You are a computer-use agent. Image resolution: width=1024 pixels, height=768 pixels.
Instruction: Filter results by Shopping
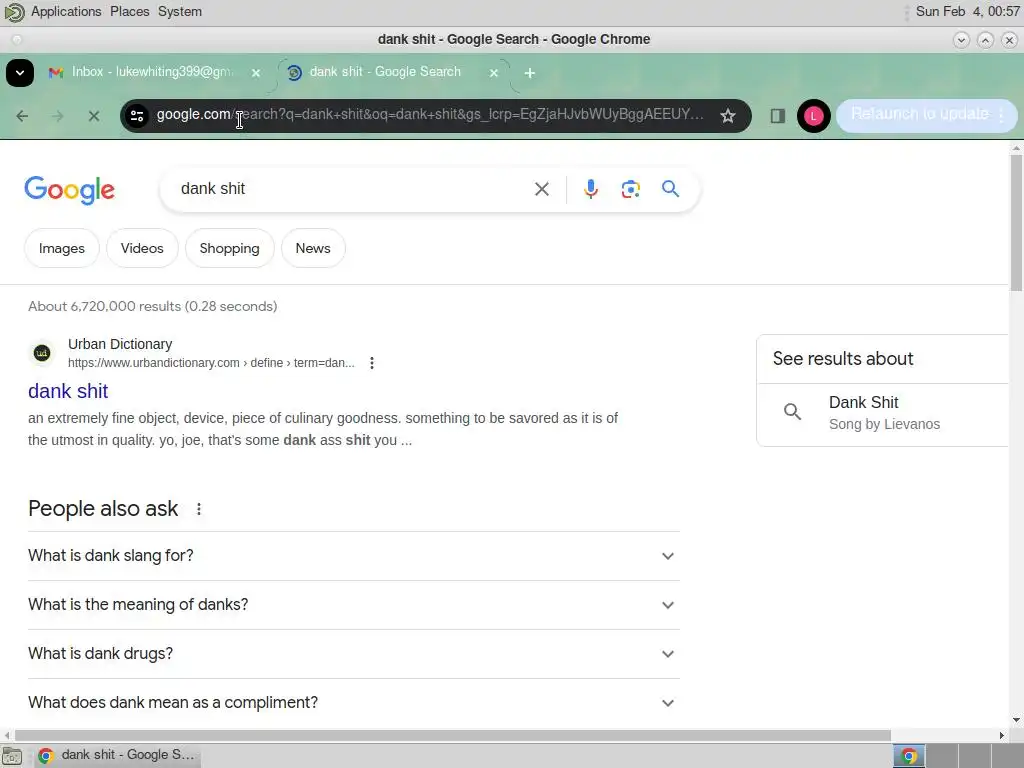[x=229, y=248]
